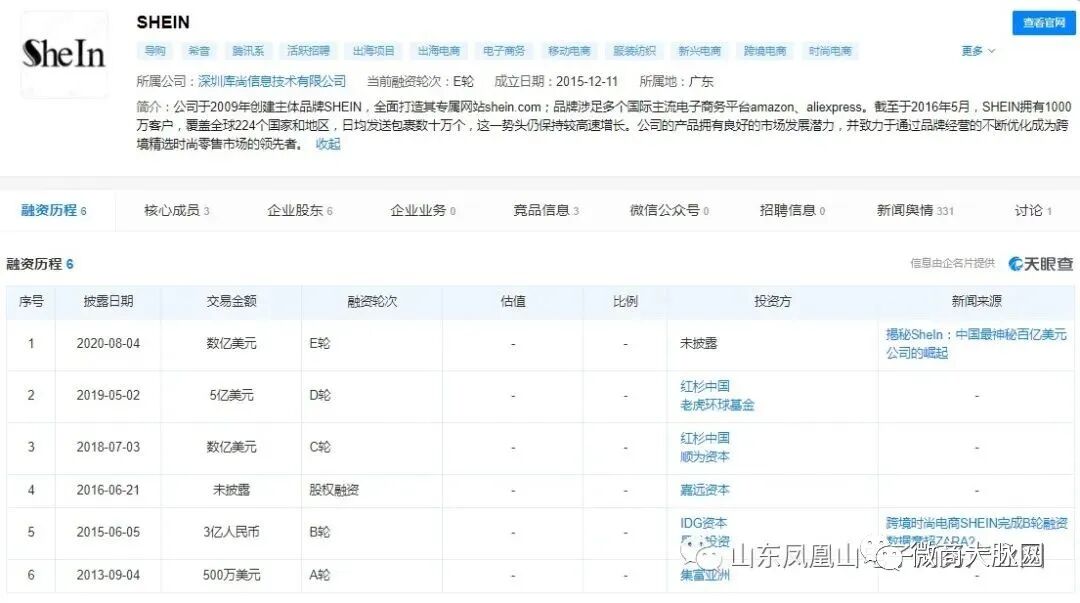Select the date cell 2020-08-04
1080x603 pixels.
[x=108, y=343]
